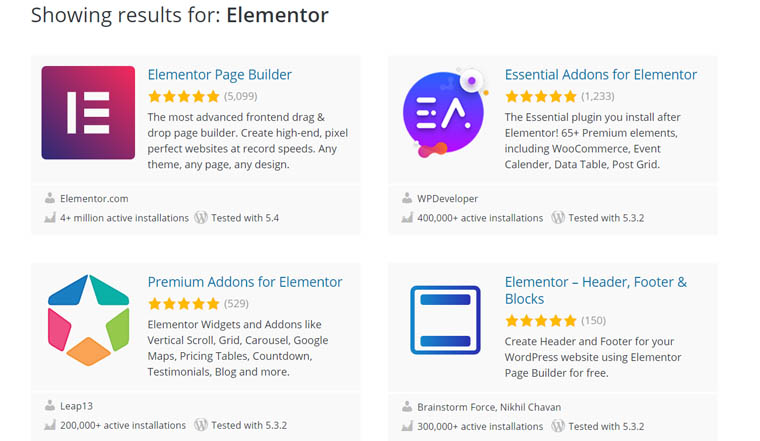Click the Elementor.com author text
This screenshot has width=760, height=441.
point(94,199)
